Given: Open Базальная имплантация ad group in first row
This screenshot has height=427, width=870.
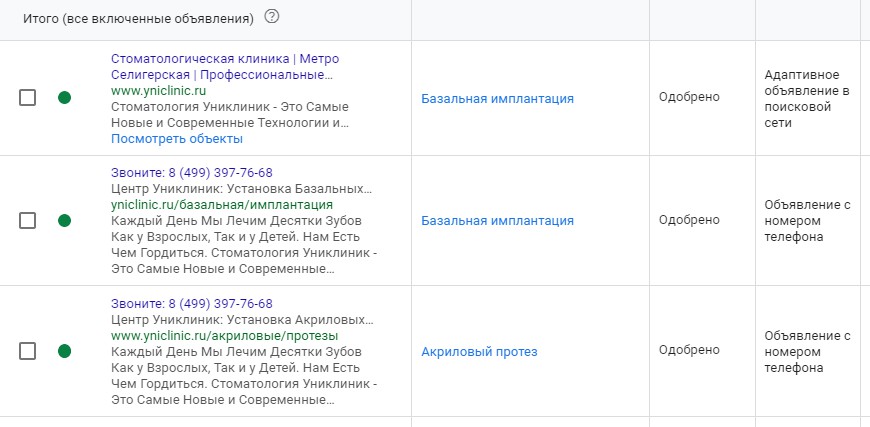Looking at the screenshot, I should click(497, 99).
